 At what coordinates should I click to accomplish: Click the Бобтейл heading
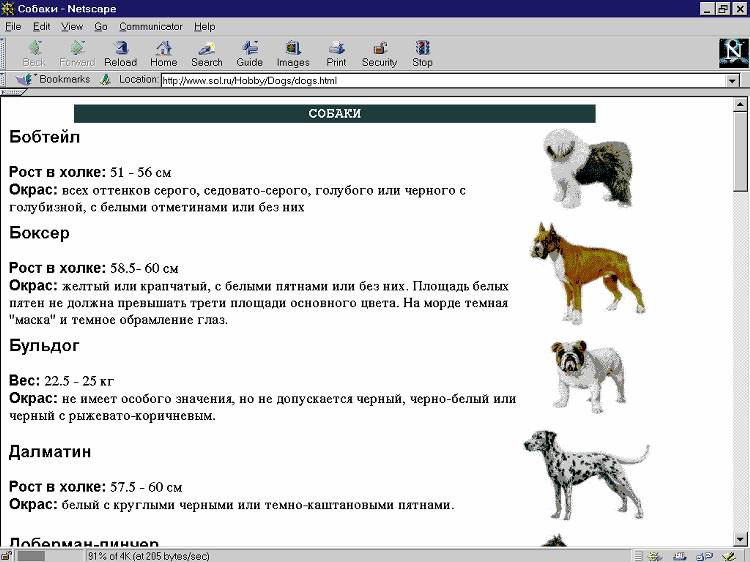[x=44, y=137]
